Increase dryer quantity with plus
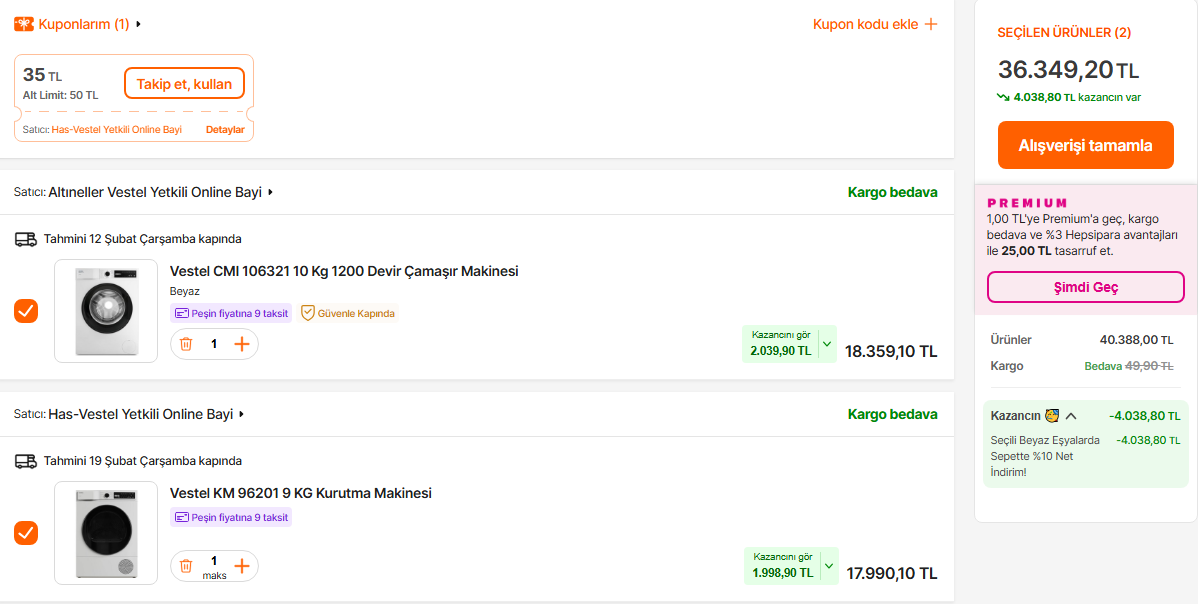The height and width of the screenshot is (604, 1198). (241, 566)
